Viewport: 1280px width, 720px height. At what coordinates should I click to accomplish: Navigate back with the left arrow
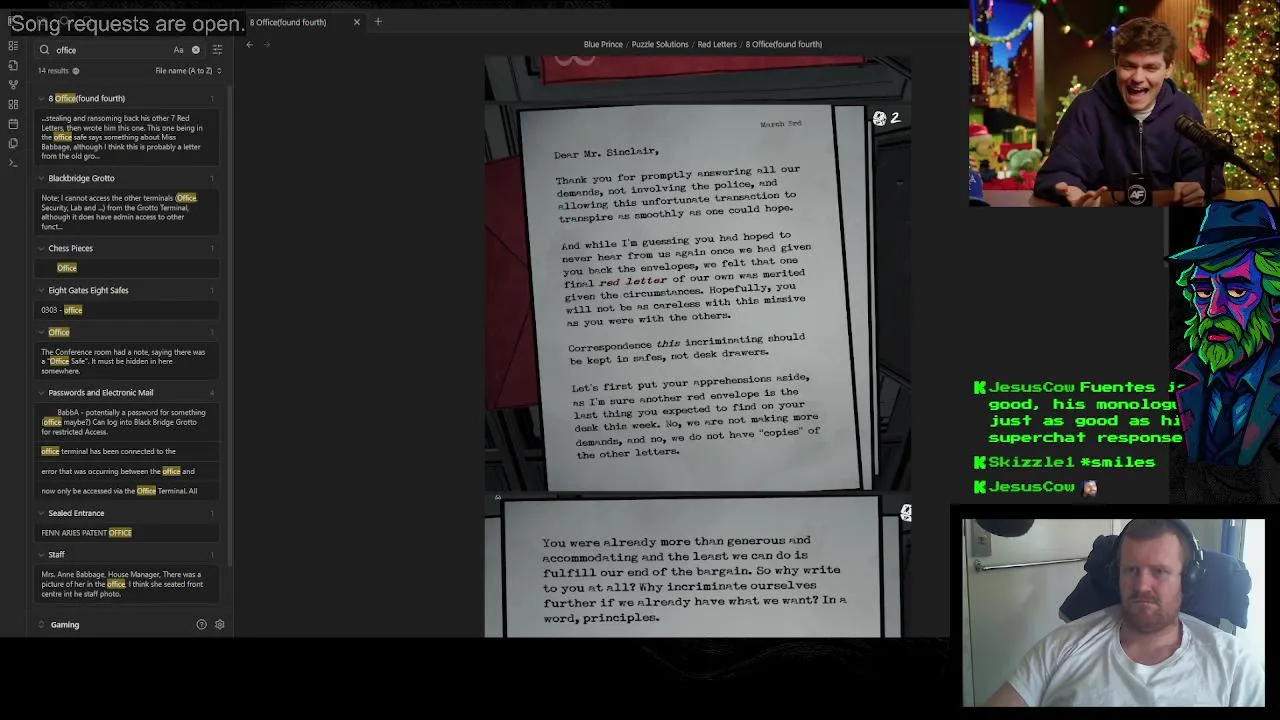click(x=250, y=44)
